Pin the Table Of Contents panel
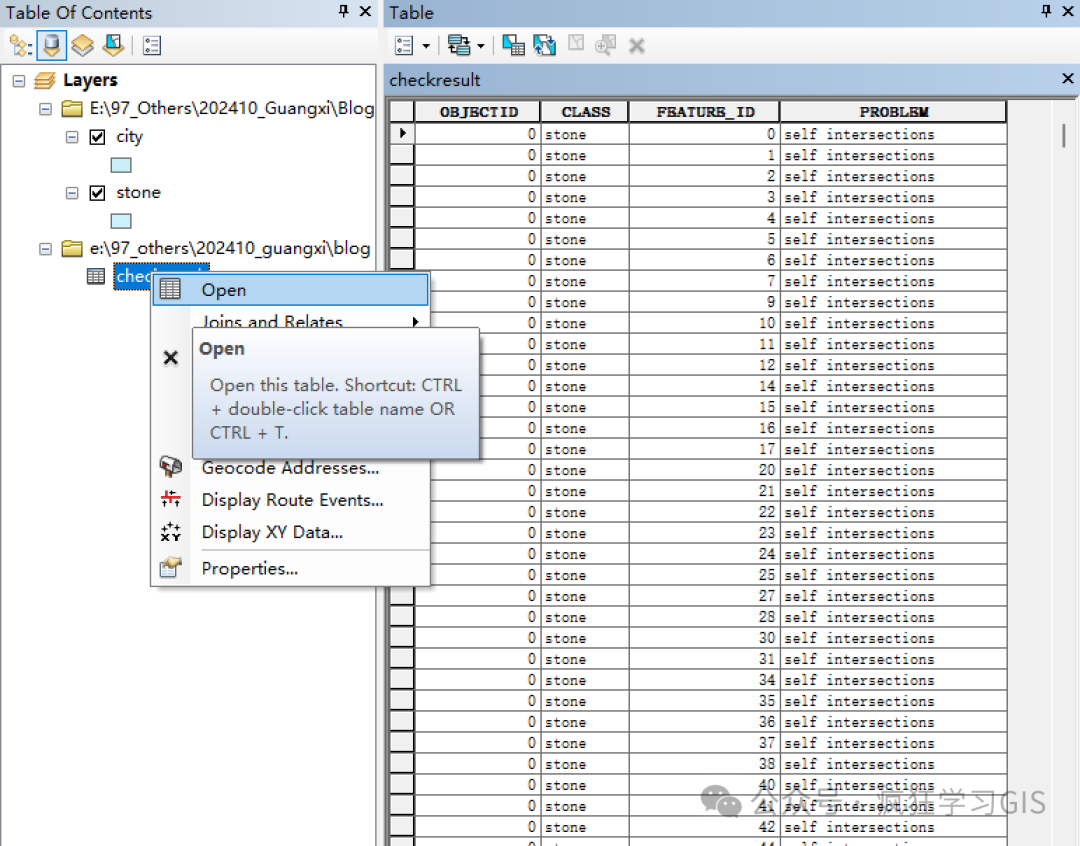1080x846 pixels. [344, 10]
